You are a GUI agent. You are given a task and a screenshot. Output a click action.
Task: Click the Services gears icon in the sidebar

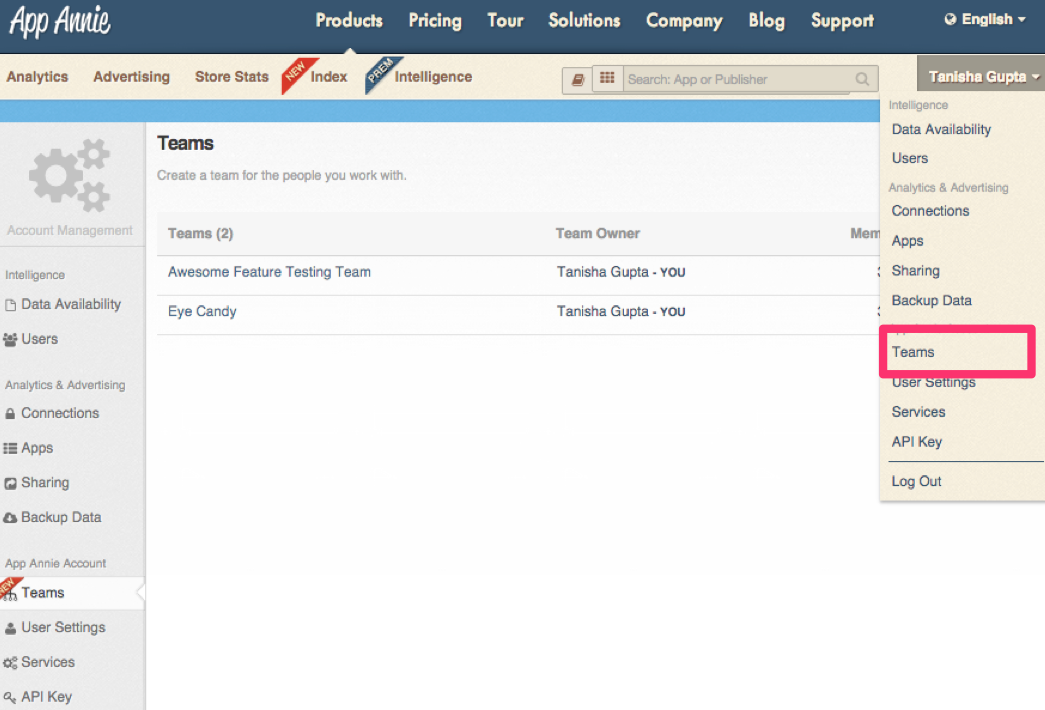point(10,663)
